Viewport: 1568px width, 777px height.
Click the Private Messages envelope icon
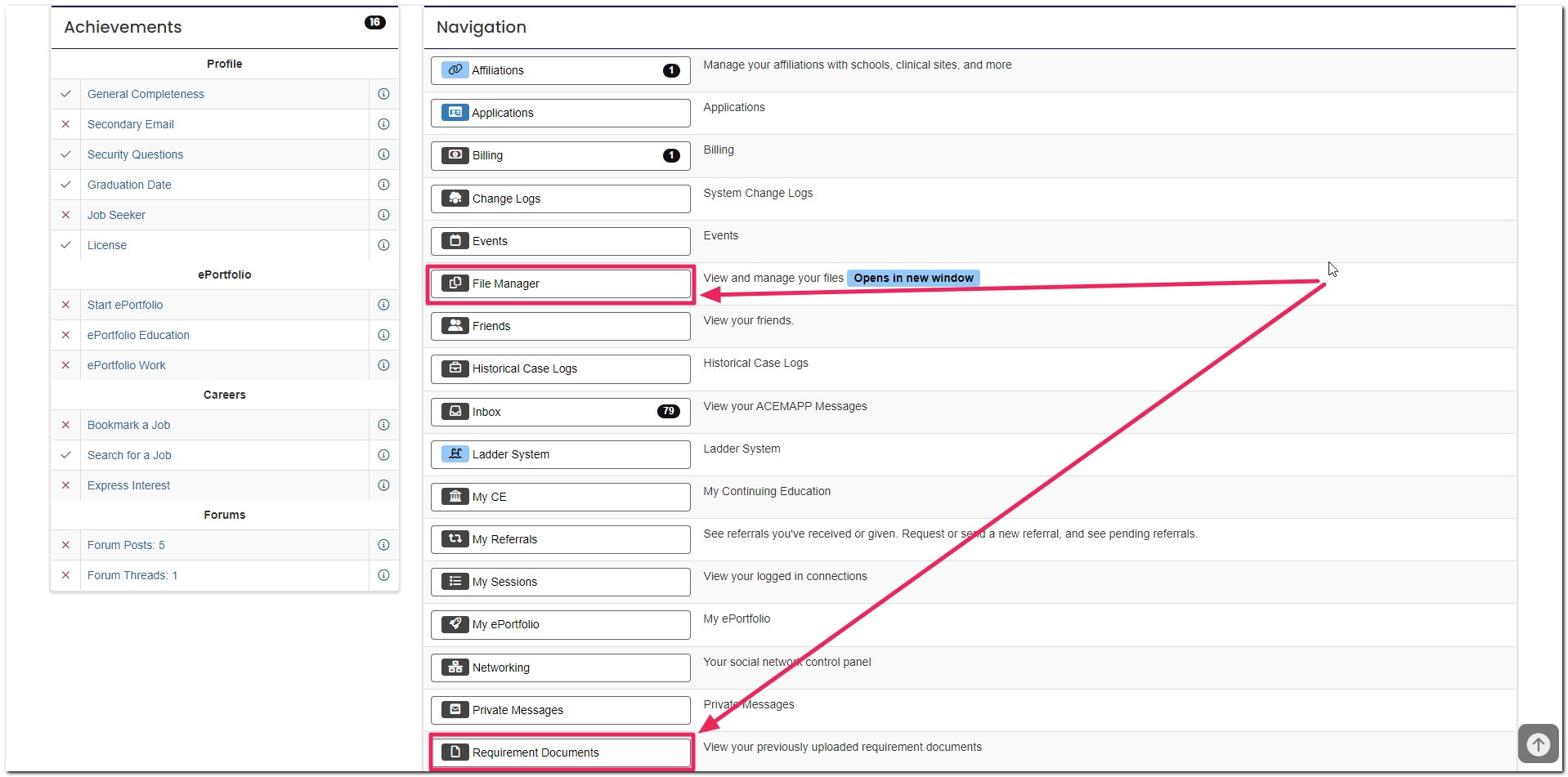pos(455,709)
